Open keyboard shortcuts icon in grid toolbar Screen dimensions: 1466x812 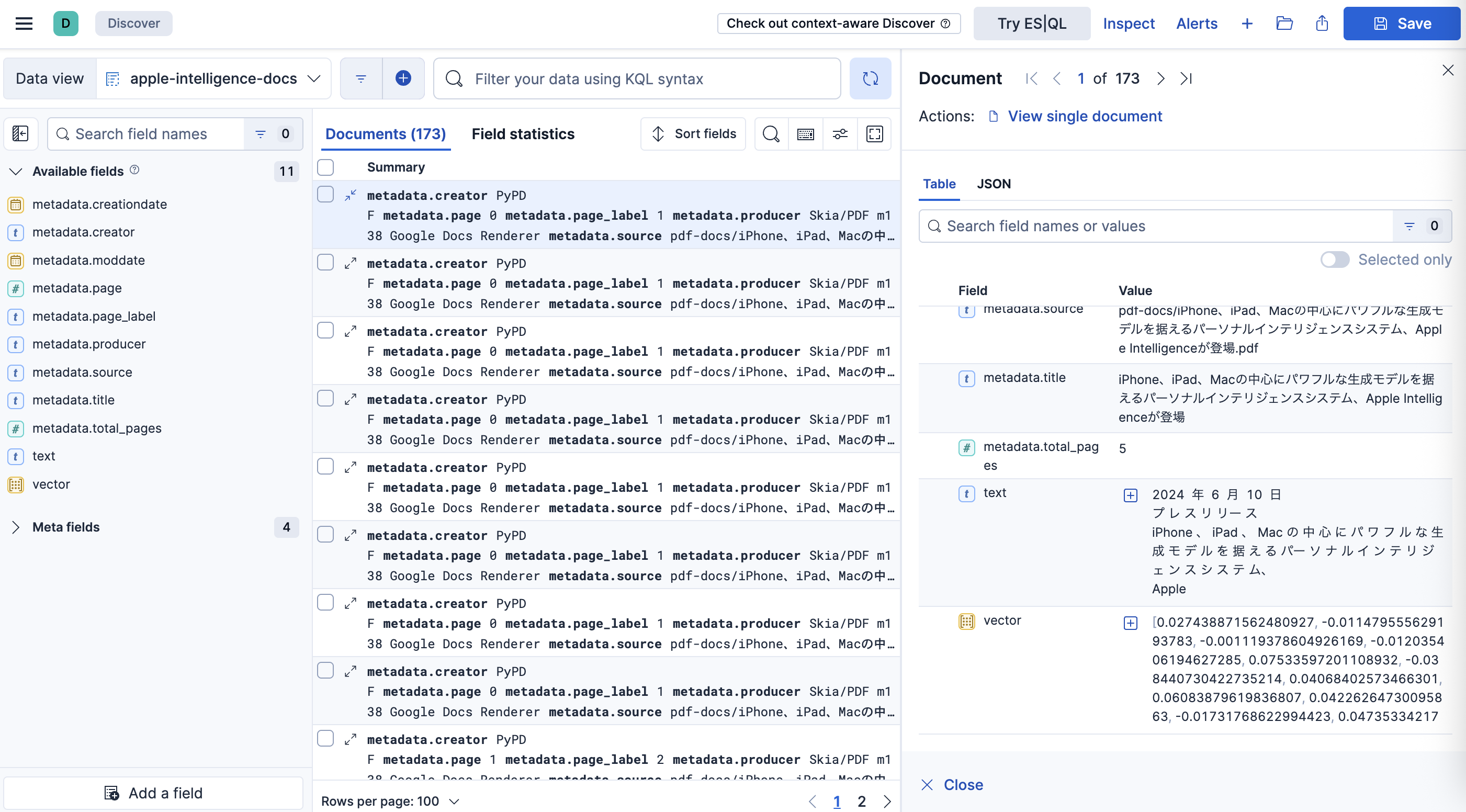pyautogui.click(x=805, y=134)
